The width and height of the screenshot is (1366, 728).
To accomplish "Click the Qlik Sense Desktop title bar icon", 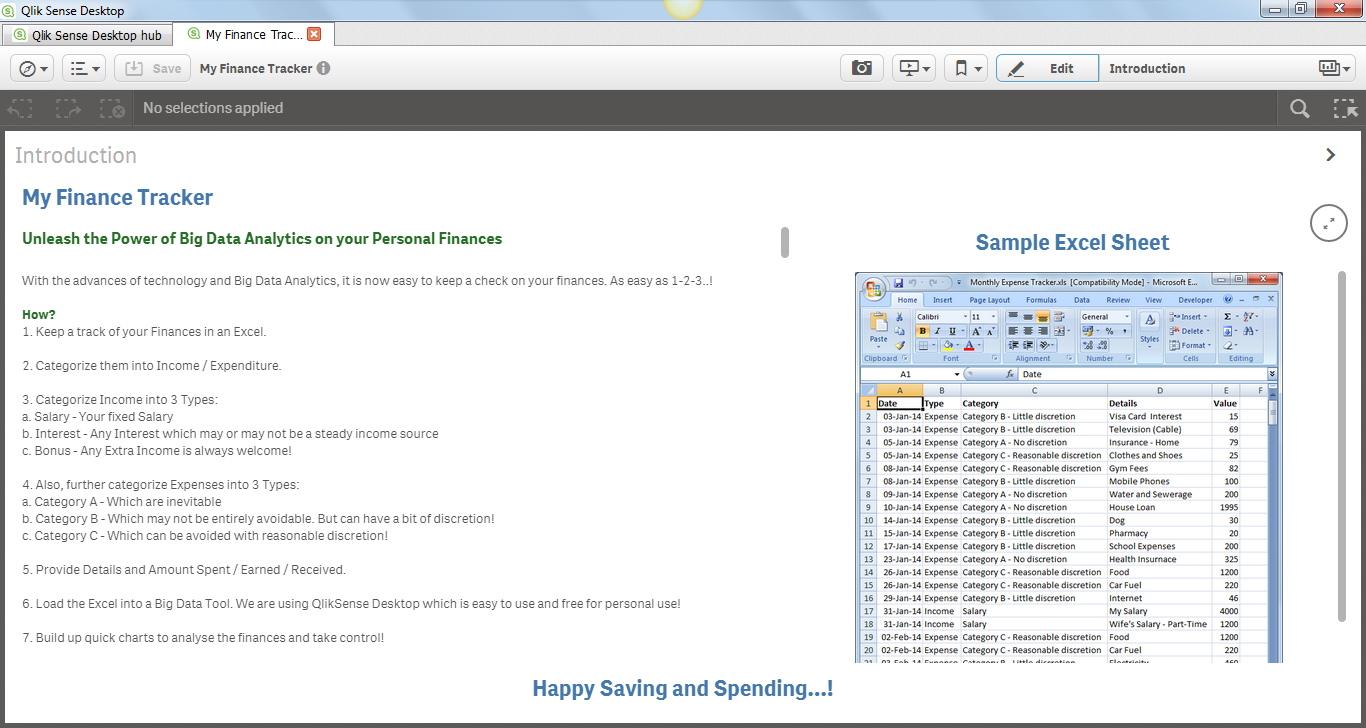I will (x=10, y=10).
